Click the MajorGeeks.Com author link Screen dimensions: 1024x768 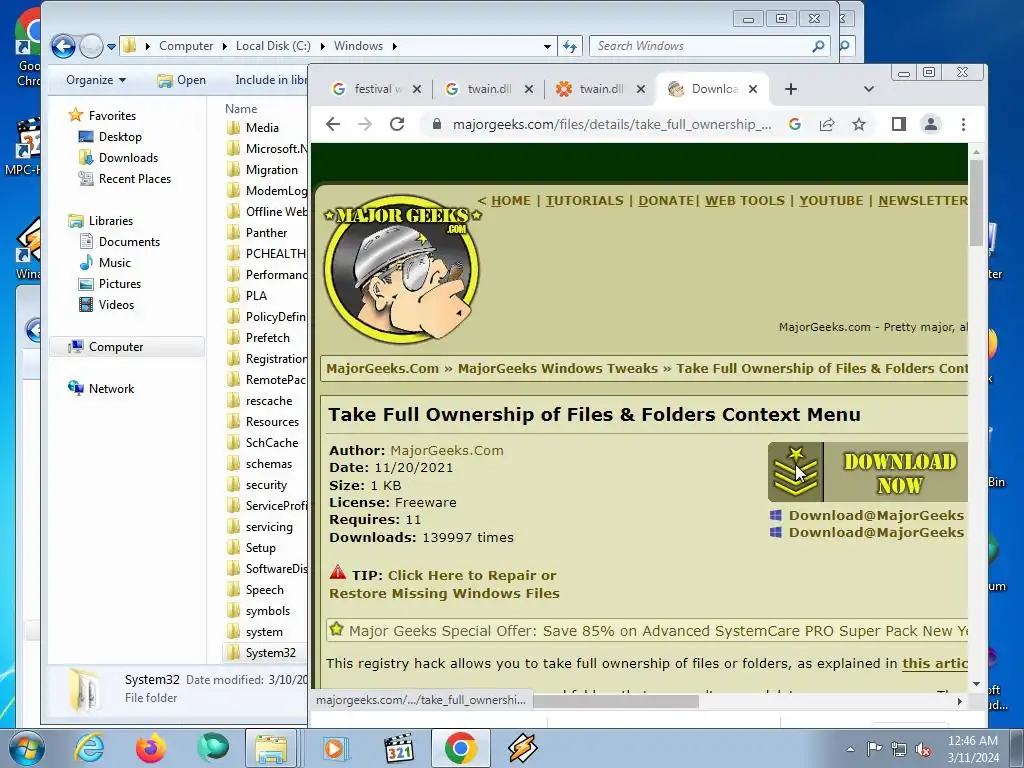click(x=447, y=451)
